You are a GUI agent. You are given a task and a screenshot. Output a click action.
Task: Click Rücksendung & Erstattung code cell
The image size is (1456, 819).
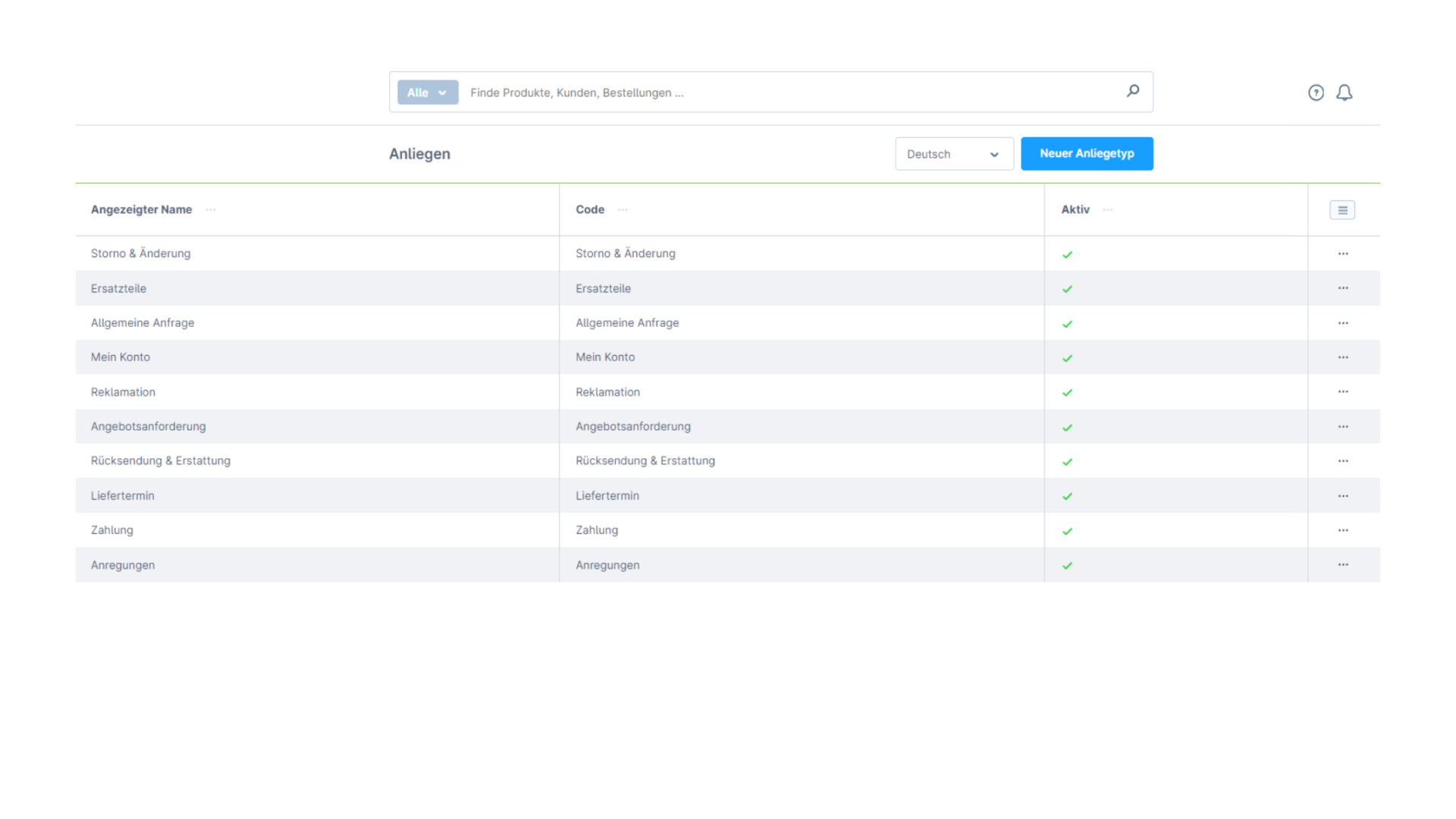pos(802,461)
